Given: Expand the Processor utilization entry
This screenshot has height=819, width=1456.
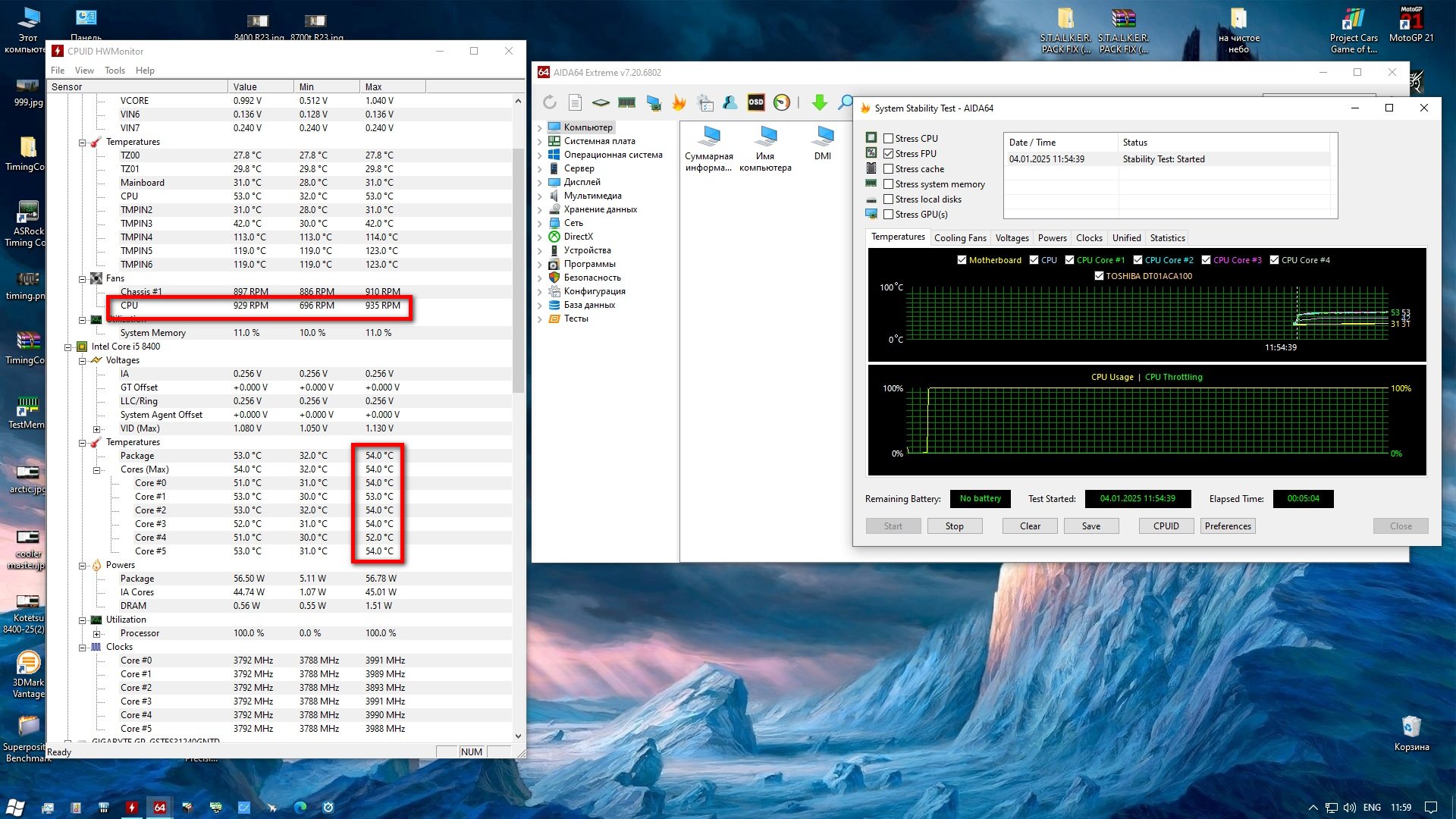Looking at the screenshot, I should (96, 634).
